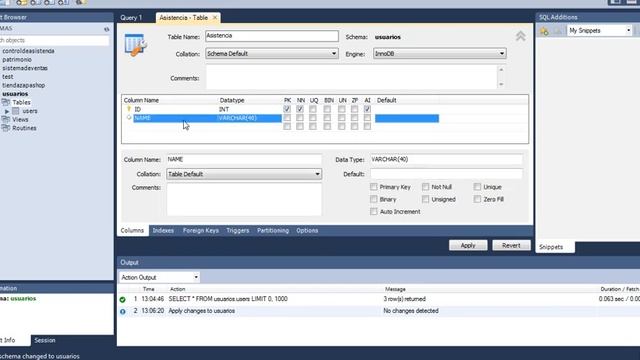Click the table Comments text area

click(351, 77)
